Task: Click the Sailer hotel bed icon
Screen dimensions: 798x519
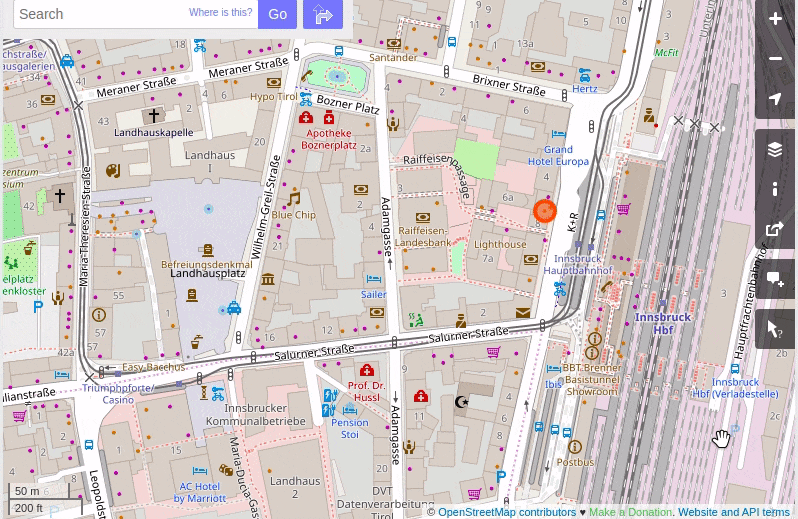Action: click(374, 279)
